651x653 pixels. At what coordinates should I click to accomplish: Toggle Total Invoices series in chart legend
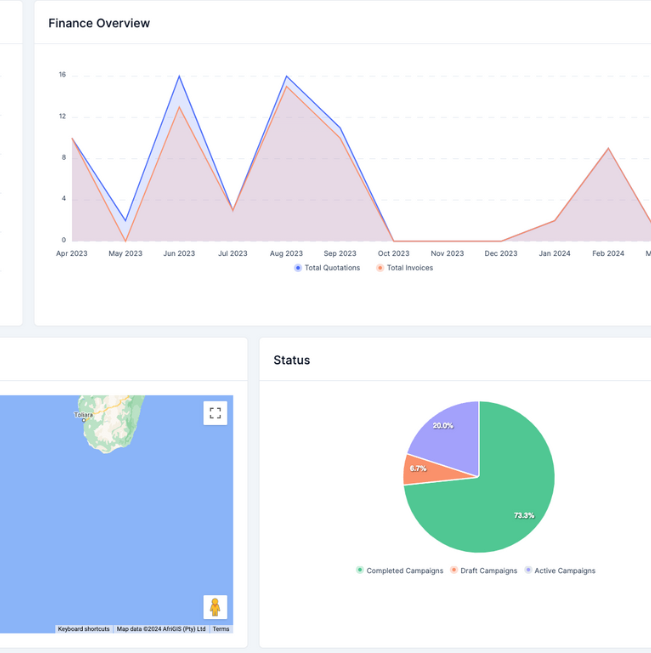405,268
